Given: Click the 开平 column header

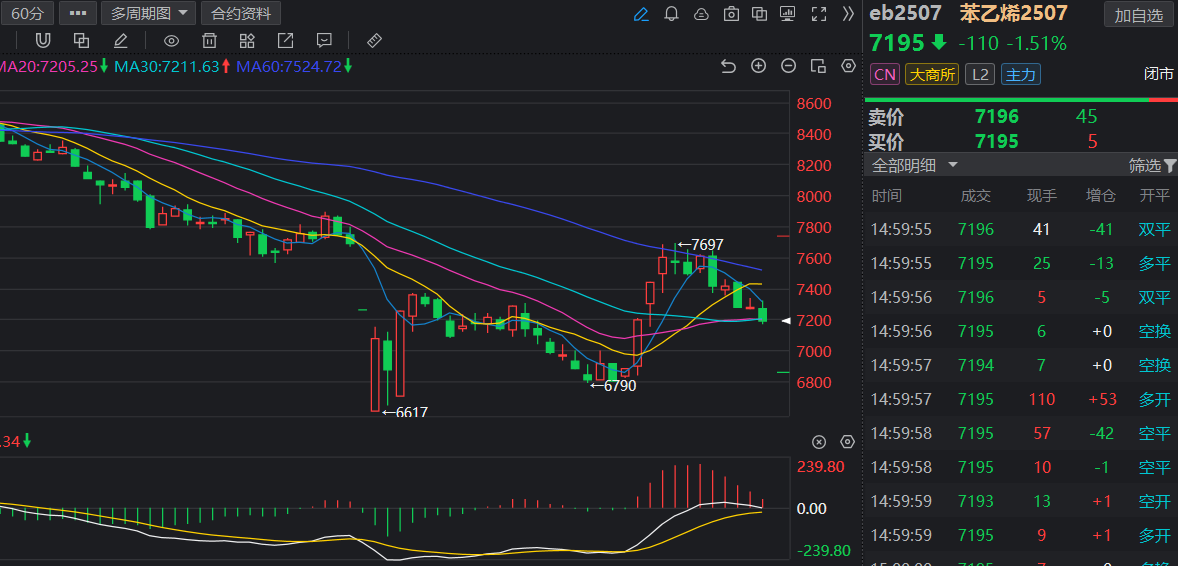Looking at the screenshot, I should click(x=1155, y=196).
